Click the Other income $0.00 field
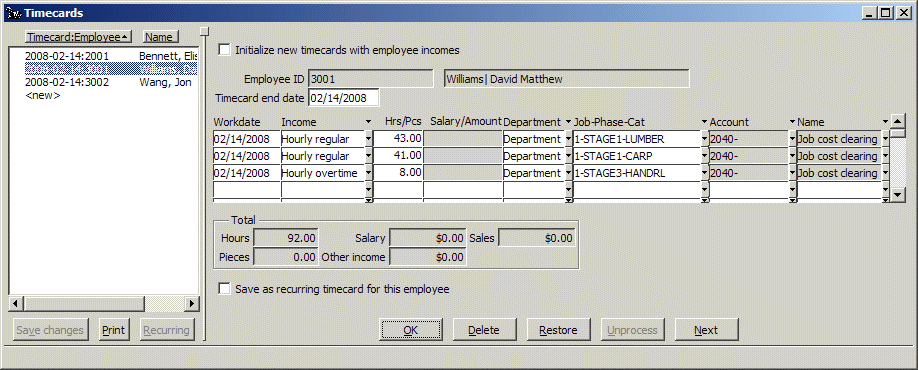 pos(428,257)
